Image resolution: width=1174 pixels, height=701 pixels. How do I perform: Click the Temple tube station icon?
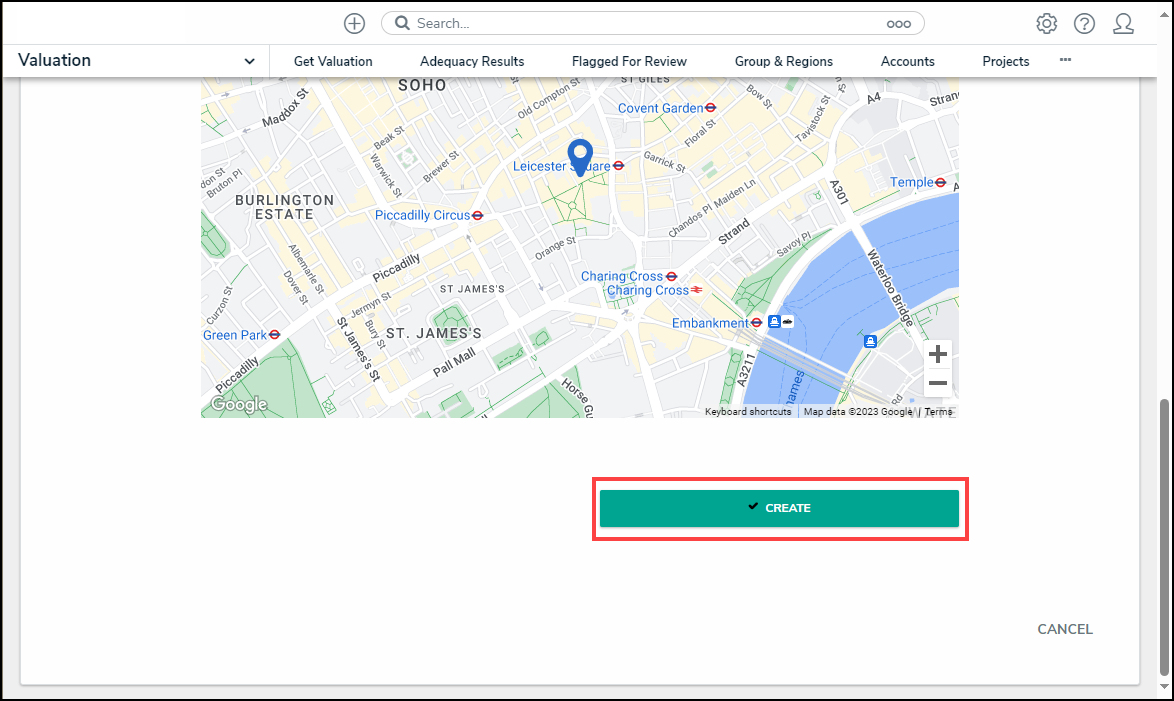click(x=940, y=182)
